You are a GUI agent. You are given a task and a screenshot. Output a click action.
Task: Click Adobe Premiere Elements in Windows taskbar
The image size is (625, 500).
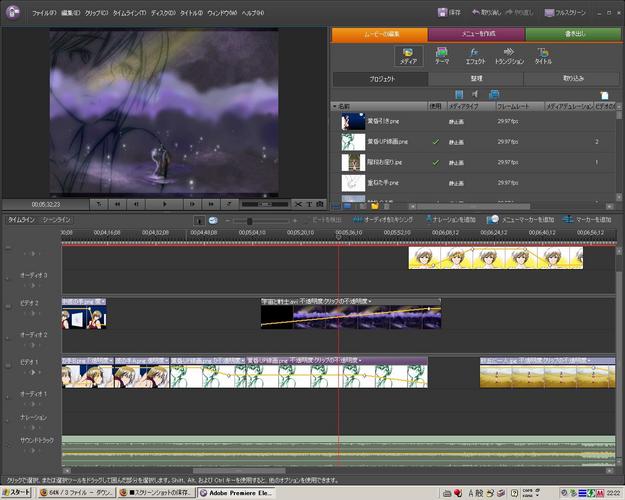[x=237, y=493]
